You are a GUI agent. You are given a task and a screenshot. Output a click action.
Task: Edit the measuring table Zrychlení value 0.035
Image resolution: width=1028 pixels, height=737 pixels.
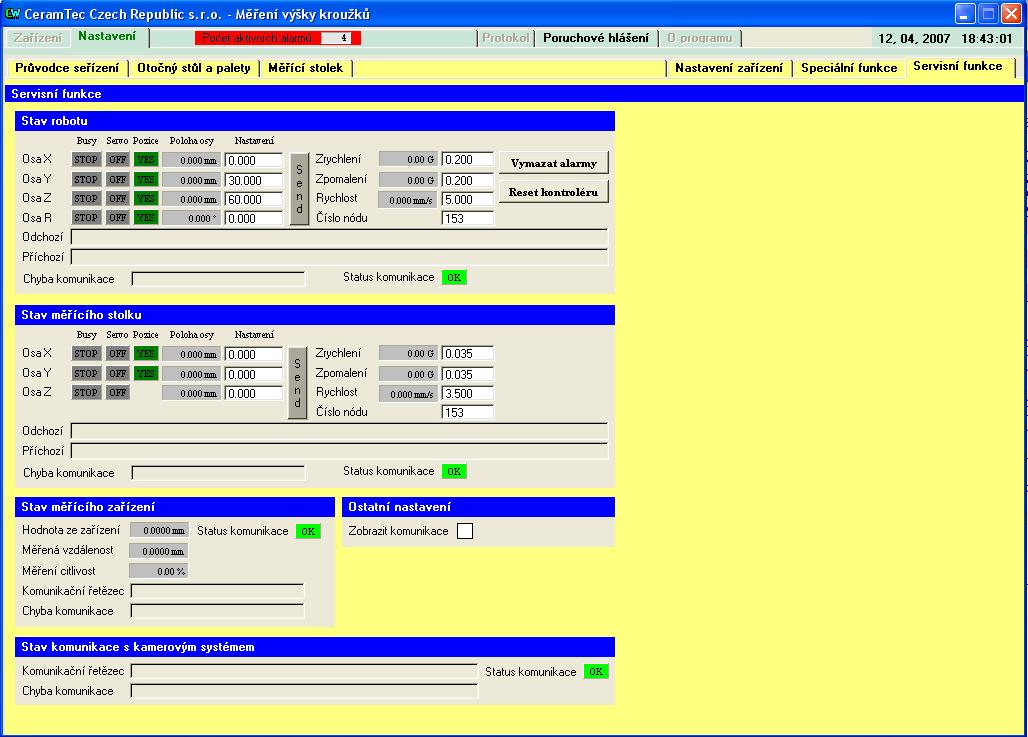467,354
